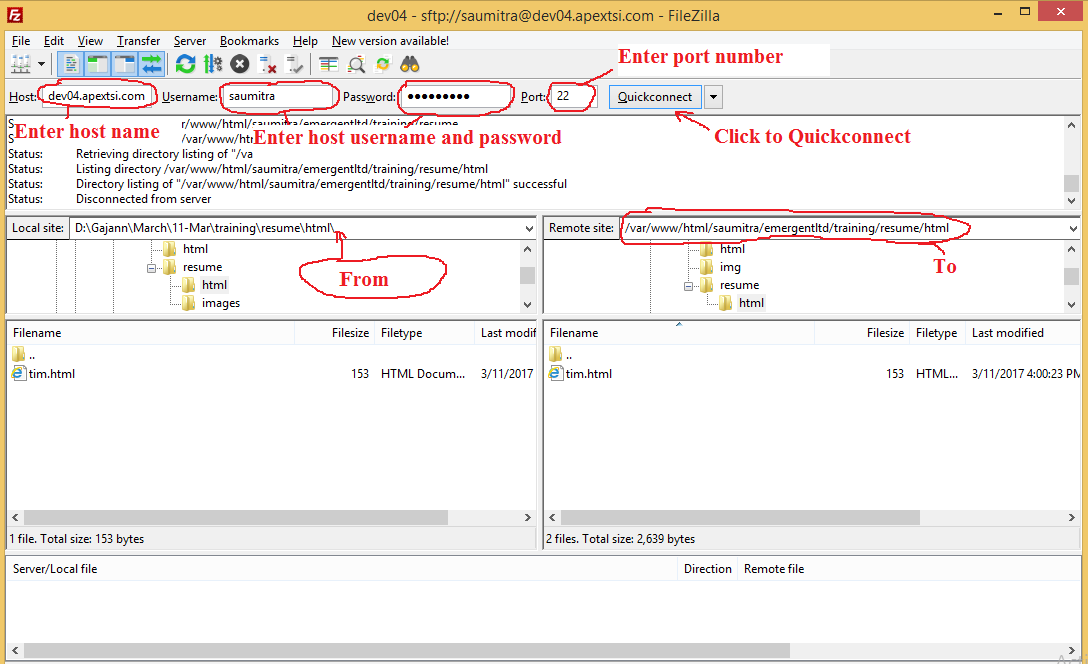Click the remote file list horizontal scrollbar

pyautogui.click(x=740, y=518)
